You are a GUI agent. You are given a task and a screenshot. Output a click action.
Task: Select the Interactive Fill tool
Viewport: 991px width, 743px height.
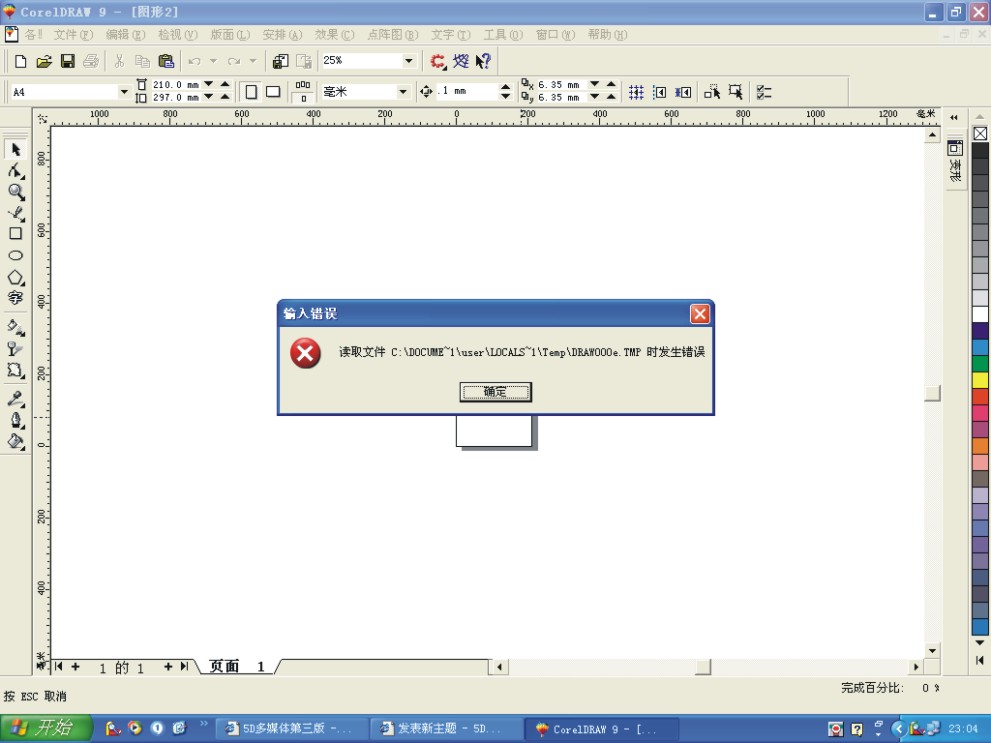pyautogui.click(x=16, y=327)
